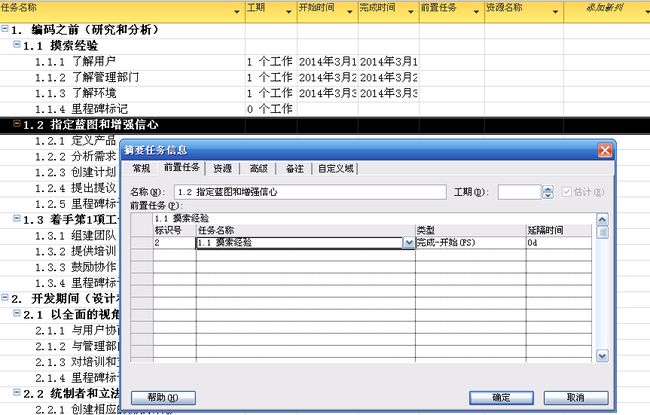Increase the 工期 value with the up stepper
The height and width of the screenshot is (415, 650).
coord(548,189)
